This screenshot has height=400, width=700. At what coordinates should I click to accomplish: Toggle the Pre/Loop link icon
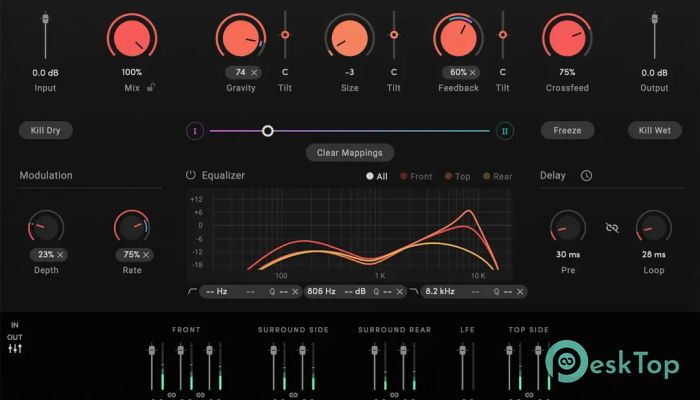tap(612, 228)
